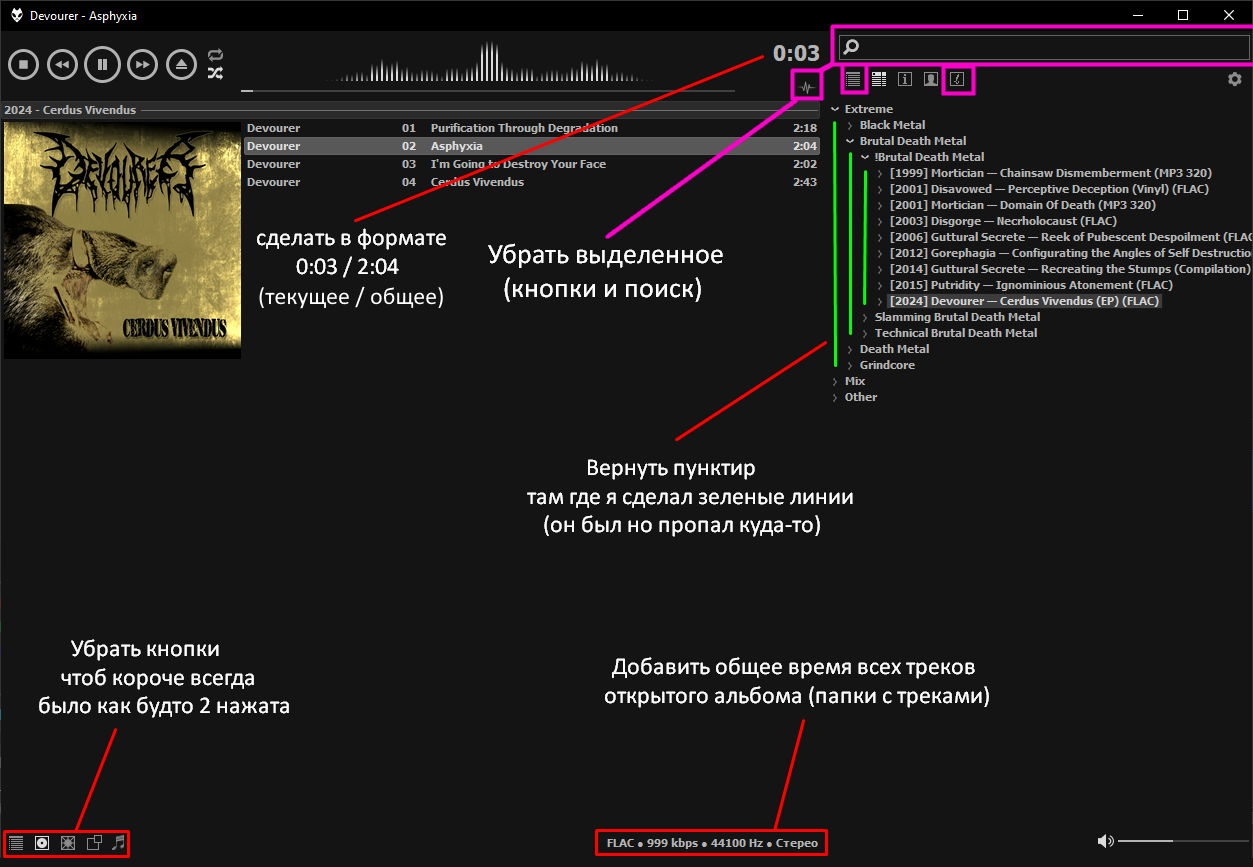The image size is (1253, 867).
Task: Open the settings gear in library panel
Action: coord(1234,79)
